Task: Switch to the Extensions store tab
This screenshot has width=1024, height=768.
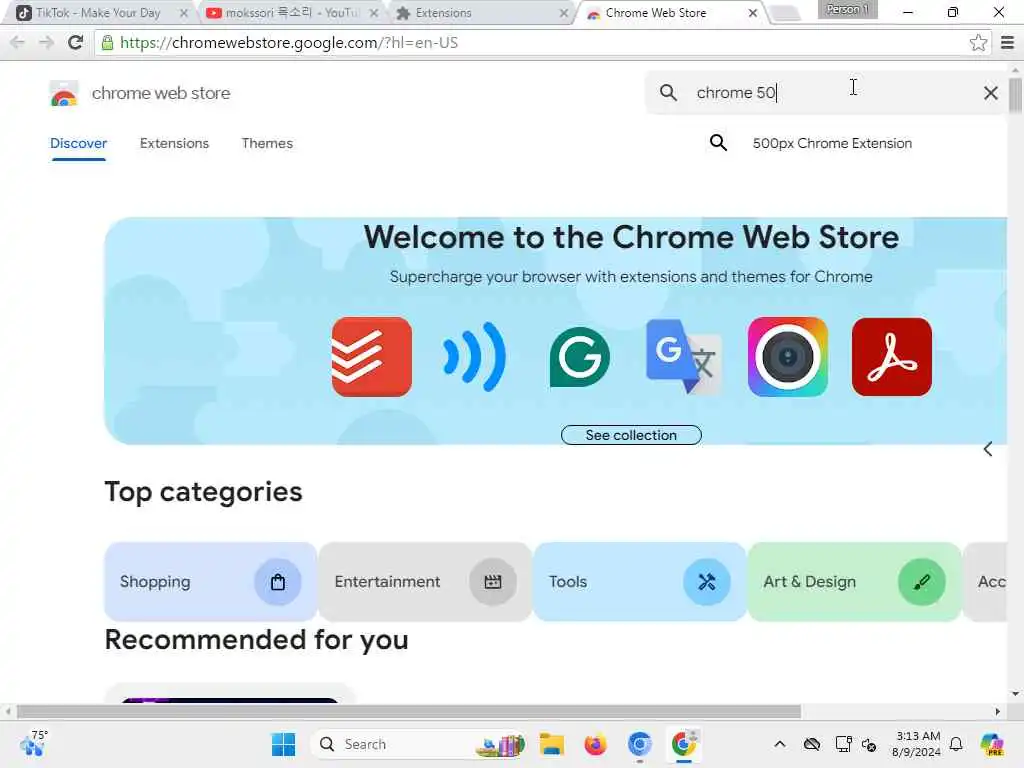Action: coord(174,144)
